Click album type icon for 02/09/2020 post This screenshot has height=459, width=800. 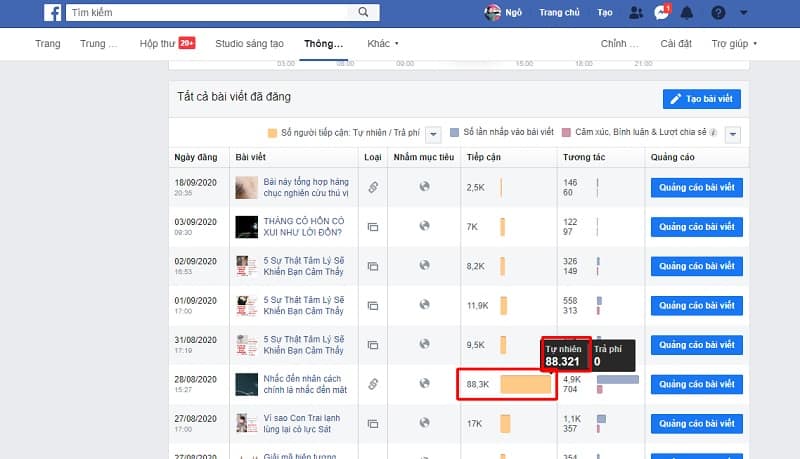[373, 266]
